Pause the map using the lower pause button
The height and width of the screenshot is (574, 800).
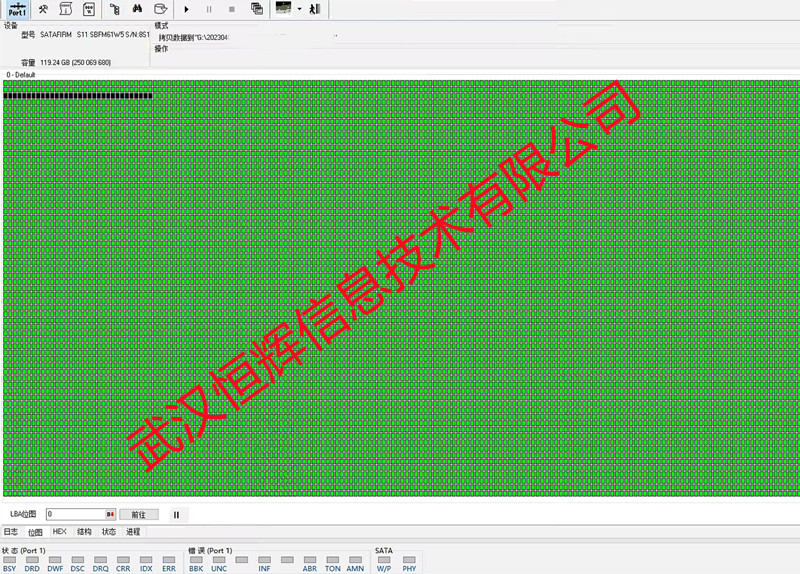click(x=177, y=515)
